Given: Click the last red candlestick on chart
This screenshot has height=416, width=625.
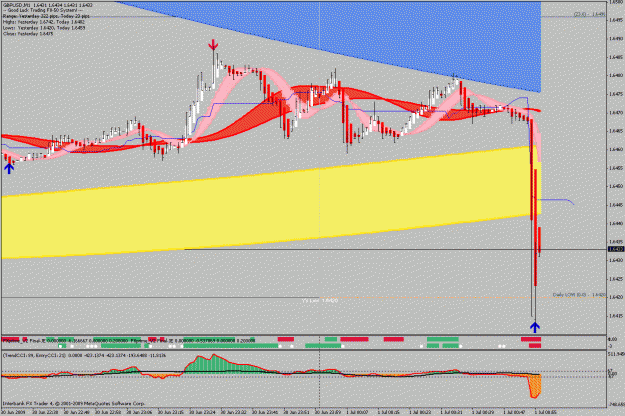Looking at the screenshot, I should coord(539,241).
